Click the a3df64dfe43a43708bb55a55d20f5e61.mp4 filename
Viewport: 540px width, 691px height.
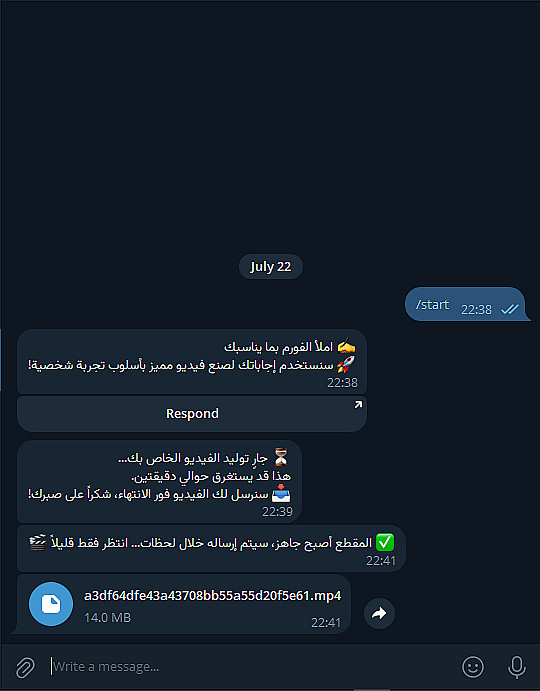pos(212,595)
